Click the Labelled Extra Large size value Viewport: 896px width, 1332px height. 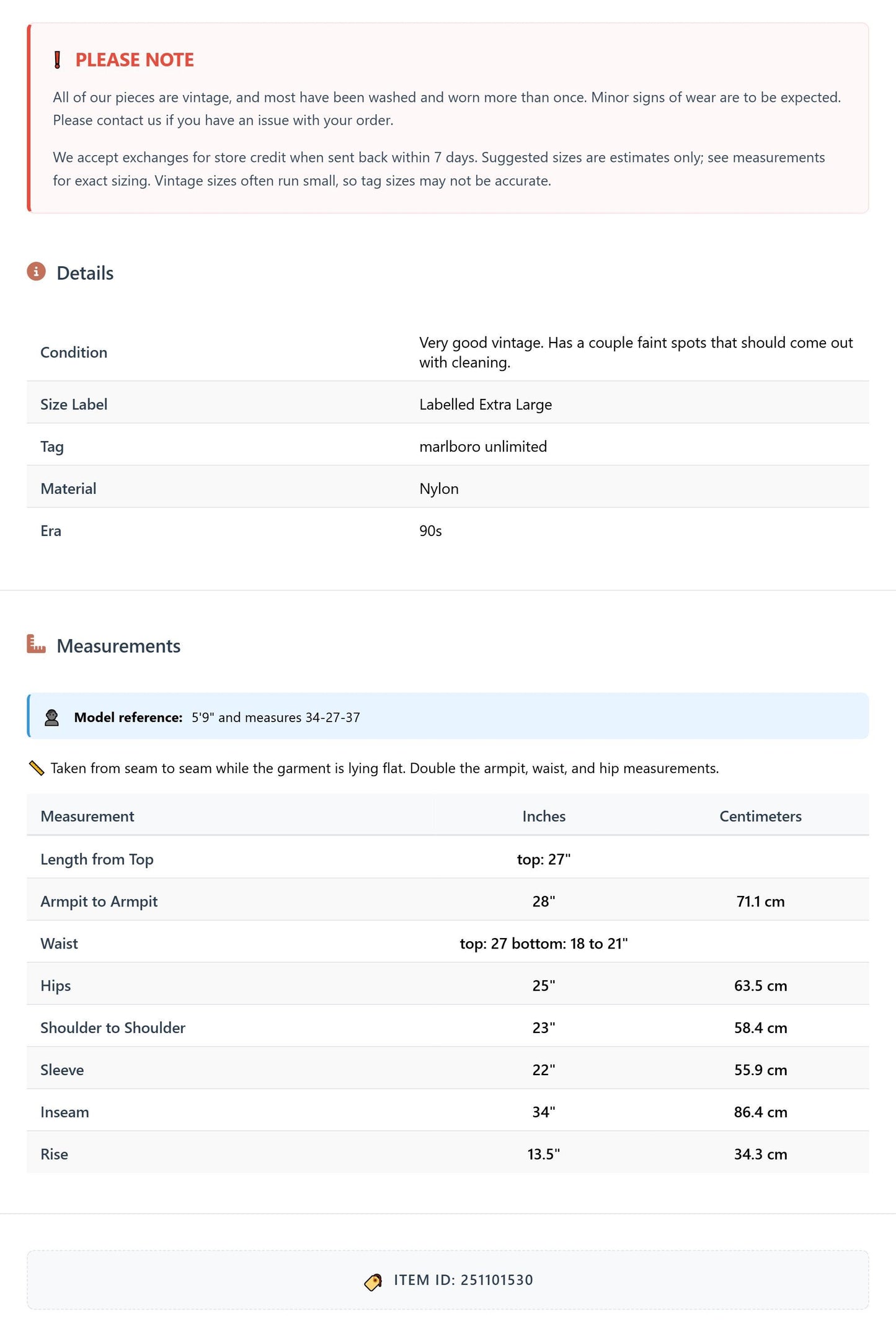(x=486, y=405)
